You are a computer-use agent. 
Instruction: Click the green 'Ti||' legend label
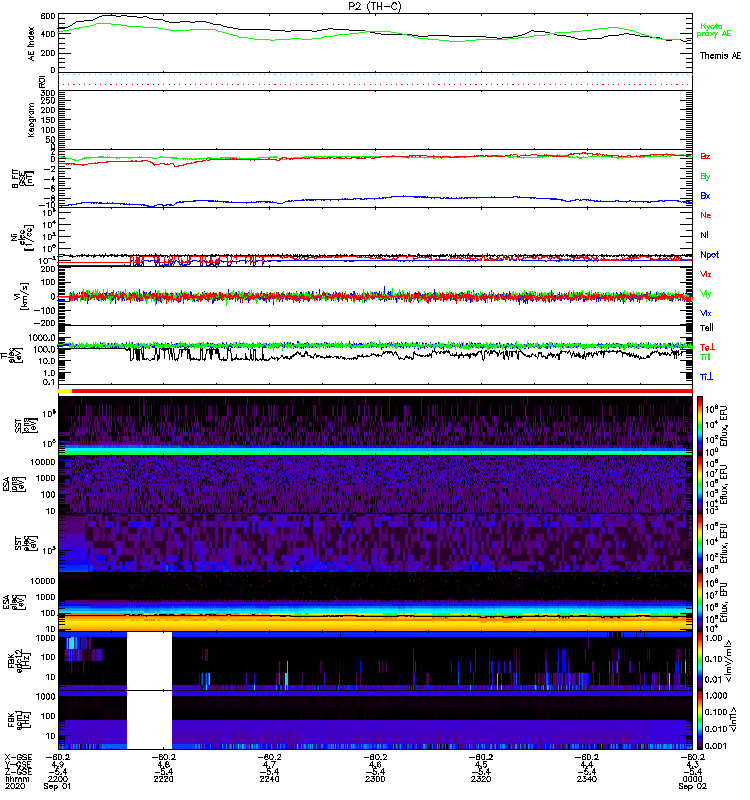click(705, 357)
